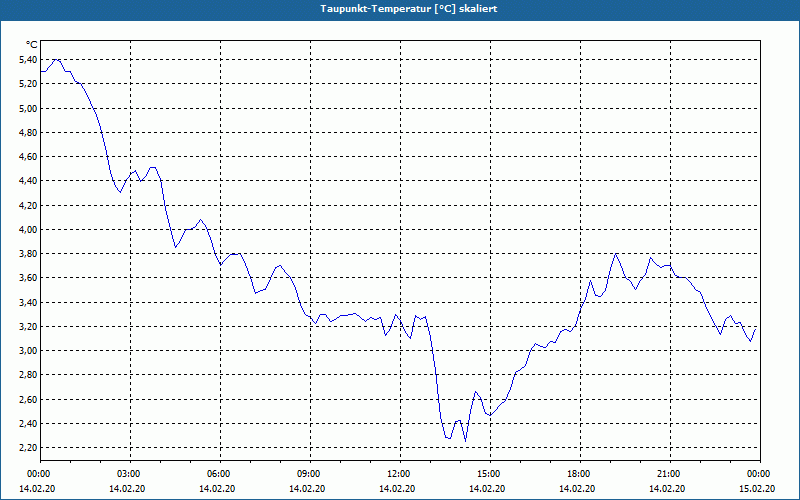Click the 4,40 y-axis value

click(x=28, y=181)
